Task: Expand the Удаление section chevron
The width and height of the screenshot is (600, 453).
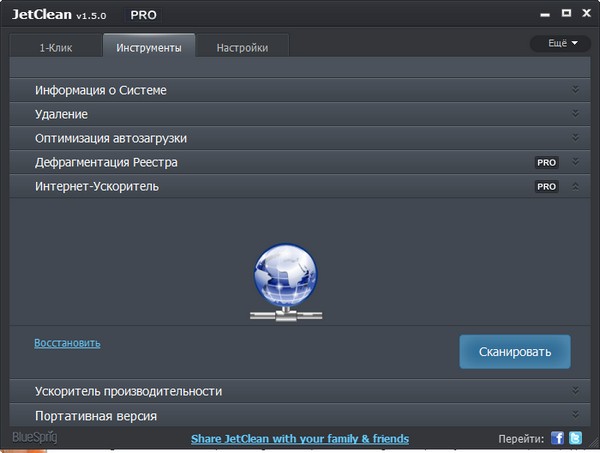Action: (x=575, y=114)
